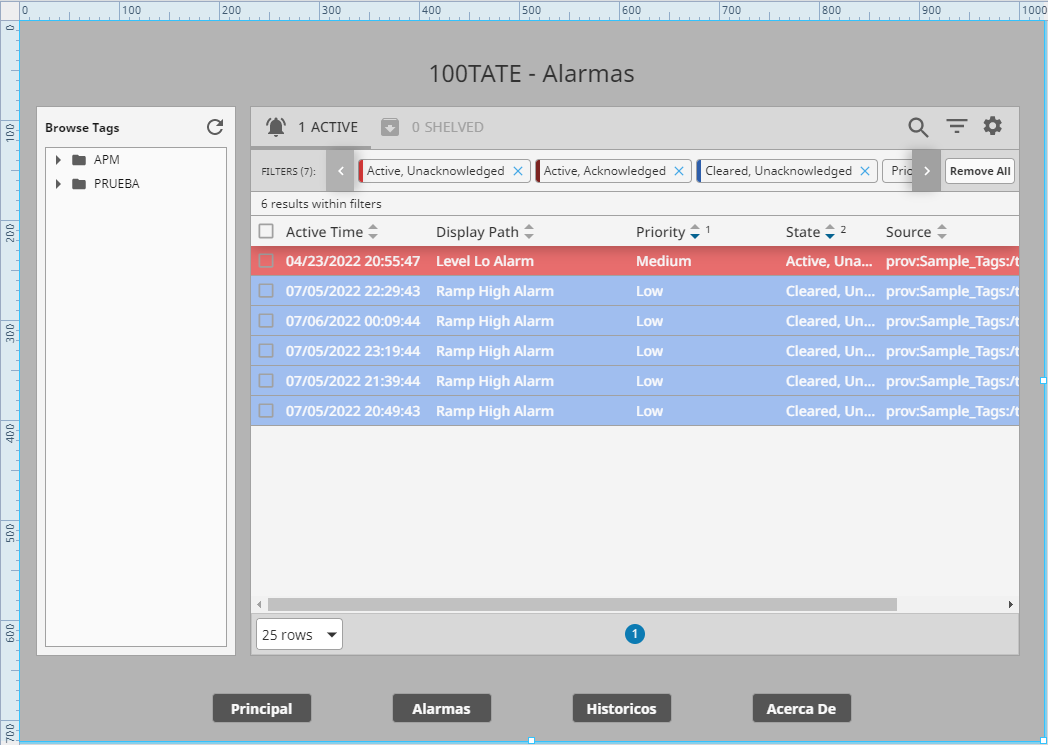Remove the Cleared, Unacknowledged filter chip
Viewport: 1048px width, 745px height.
click(x=865, y=171)
